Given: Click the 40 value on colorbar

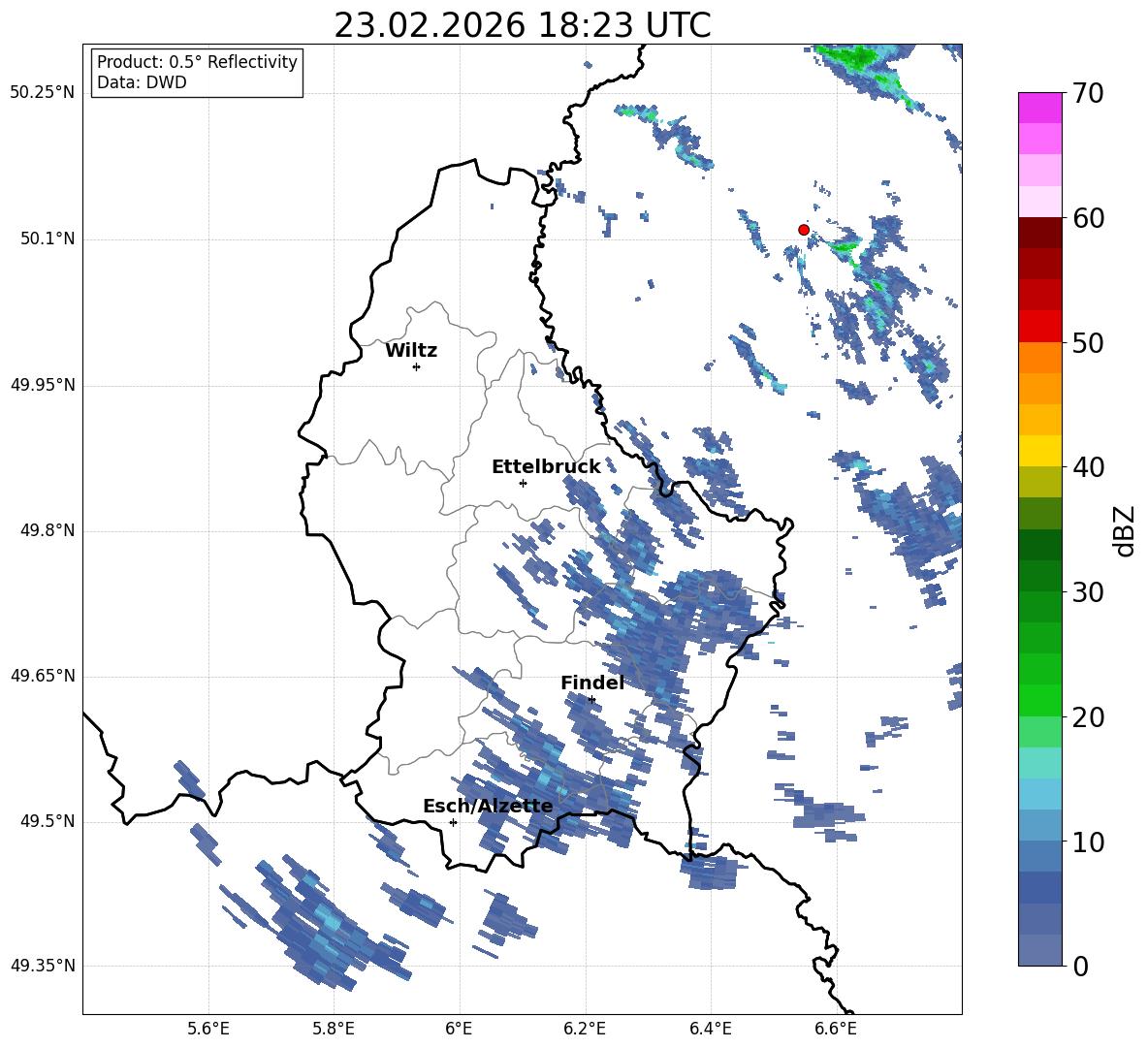Looking at the screenshot, I should (1088, 467).
